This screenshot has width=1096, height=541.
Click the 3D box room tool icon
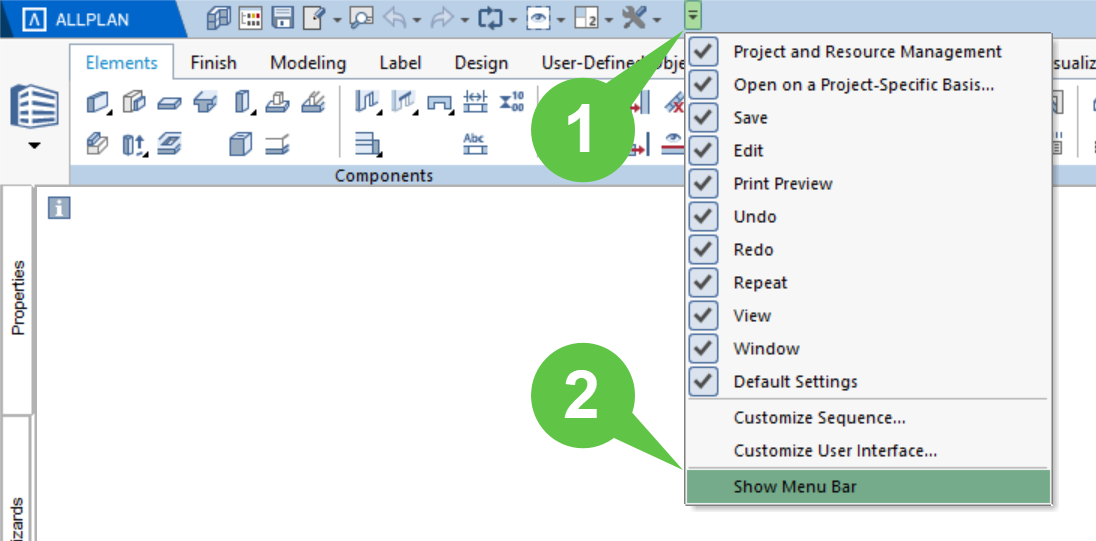point(240,144)
